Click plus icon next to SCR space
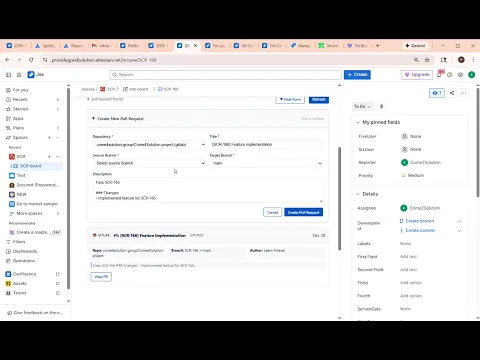480x360 pixels. pyautogui.click(x=49, y=156)
